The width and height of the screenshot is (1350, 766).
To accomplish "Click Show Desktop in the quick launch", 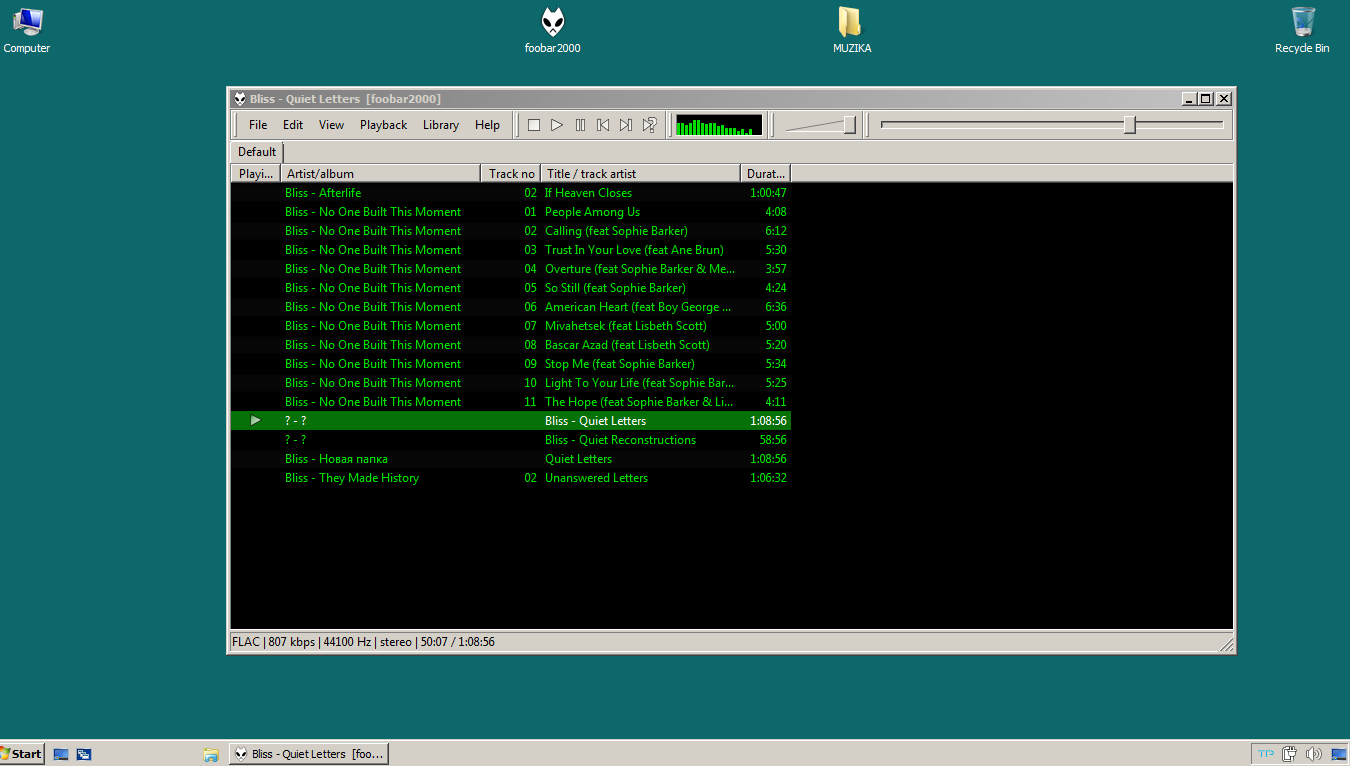I will (61, 754).
